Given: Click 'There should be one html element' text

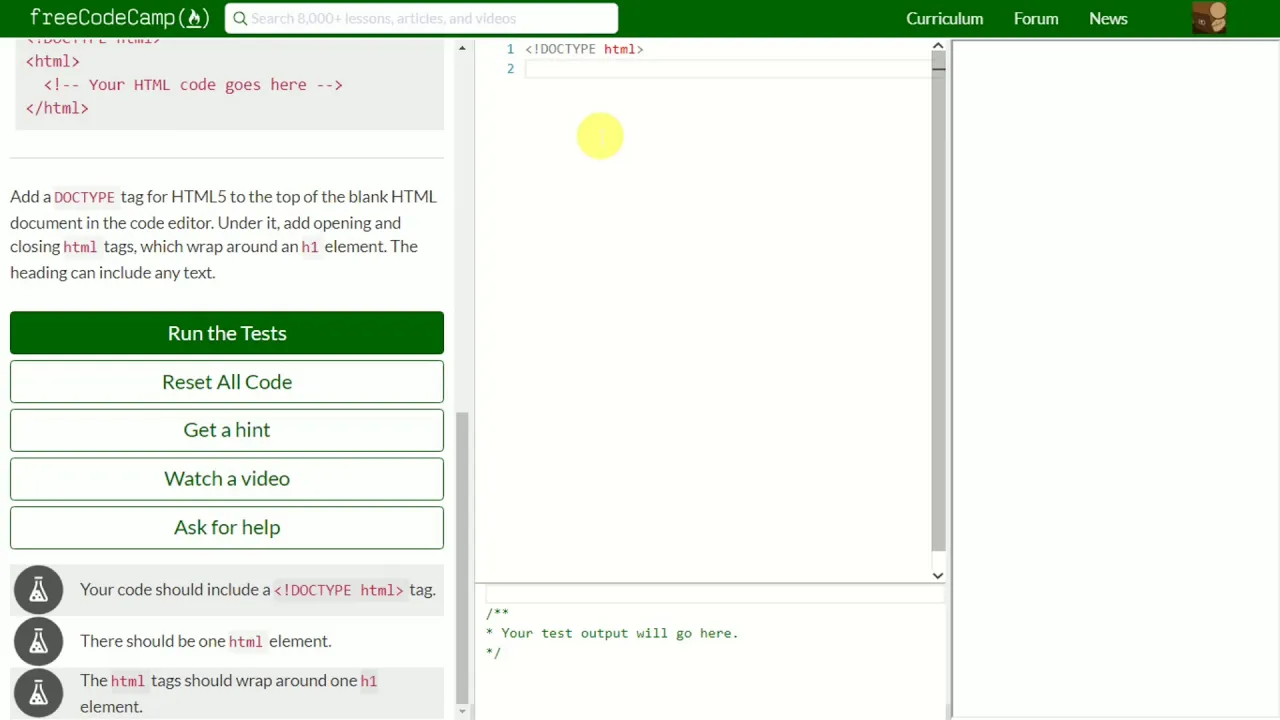Looking at the screenshot, I should pos(205,641).
